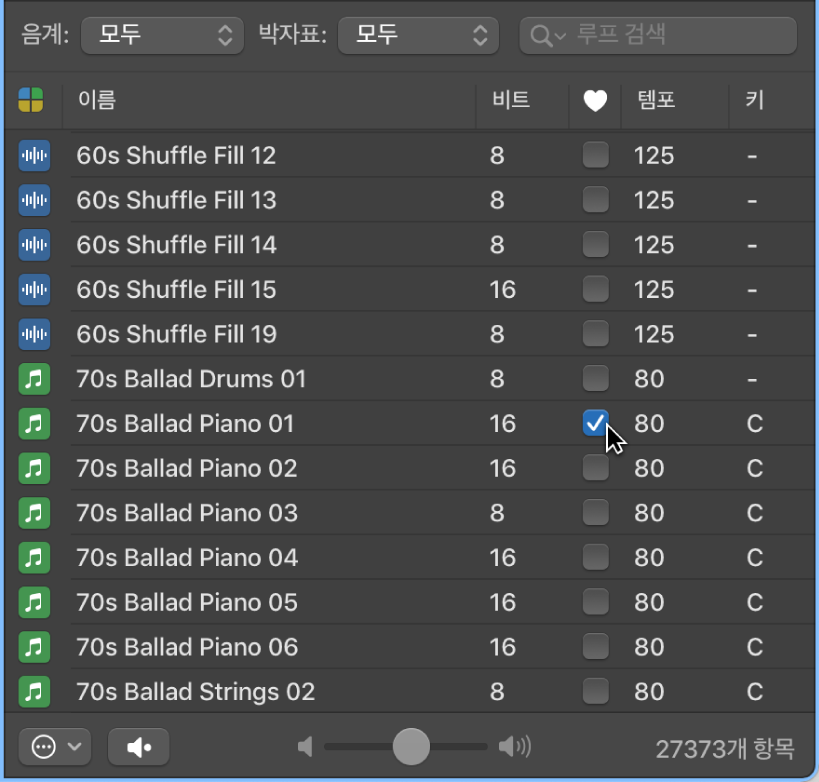Uncheck favorite for 70s Ballad Piano 01

point(595,424)
